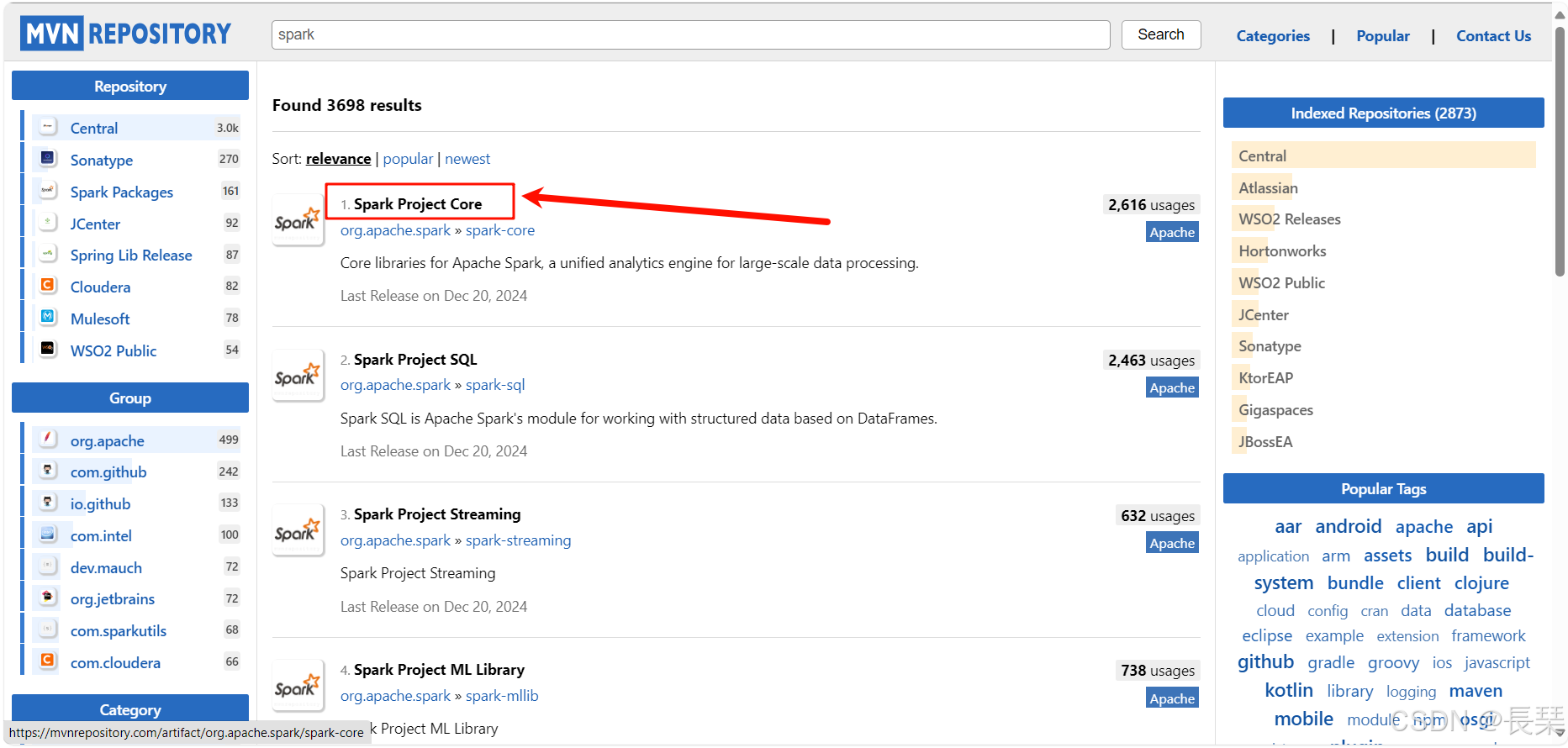Viewport: 1568px width, 748px height.
Task: Open the Popular menu link
Action: pos(1383,36)
